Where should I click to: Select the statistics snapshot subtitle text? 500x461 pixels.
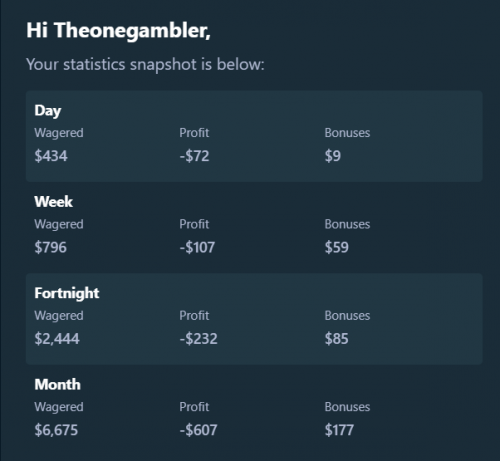coord(145,64)
